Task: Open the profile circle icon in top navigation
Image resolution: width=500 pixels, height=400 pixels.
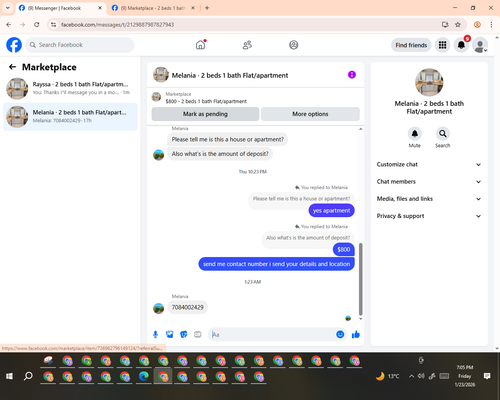Action: click(294, 45)
